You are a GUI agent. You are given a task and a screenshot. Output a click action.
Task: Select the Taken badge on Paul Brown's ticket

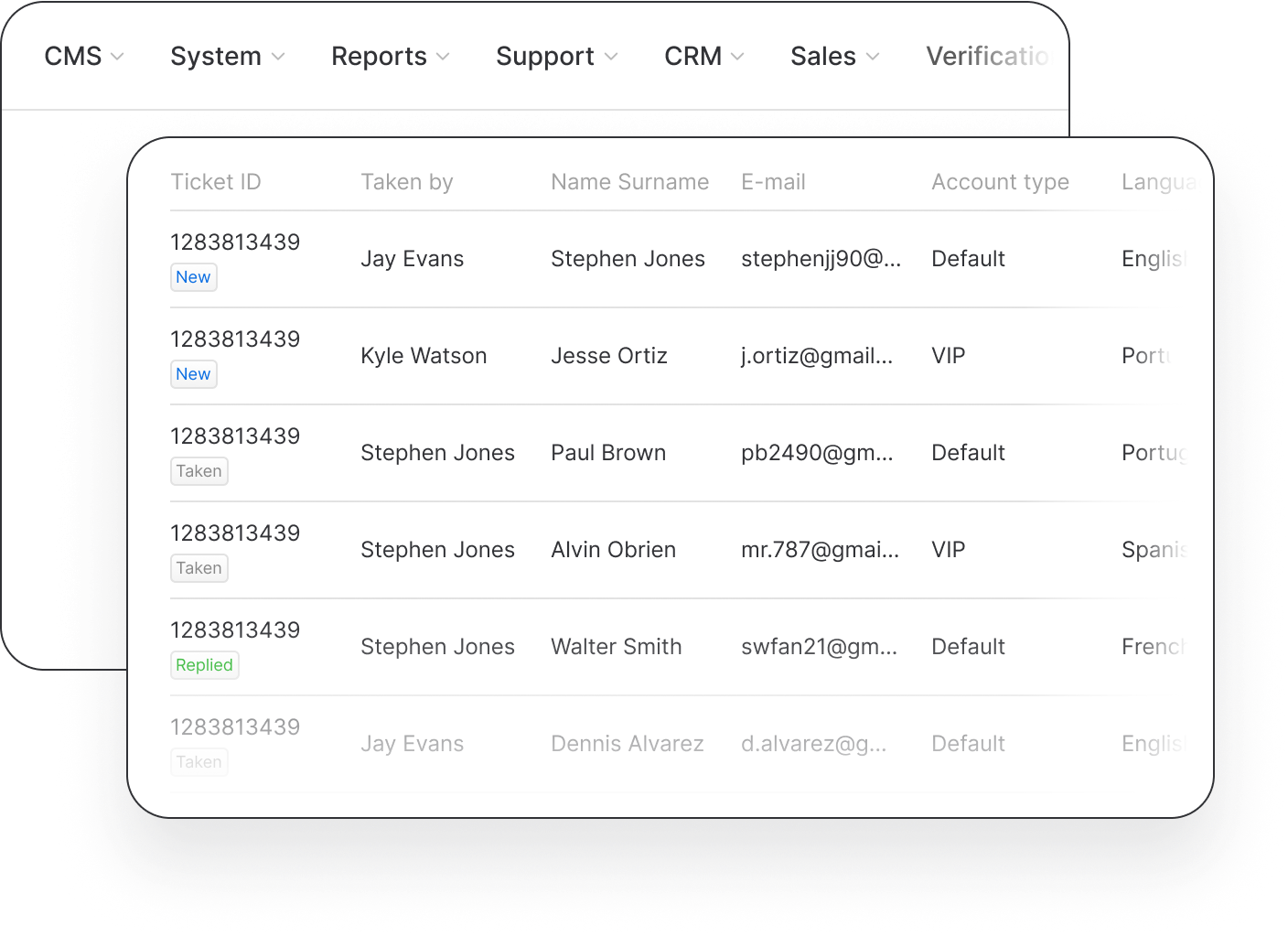tap(199, 471)
